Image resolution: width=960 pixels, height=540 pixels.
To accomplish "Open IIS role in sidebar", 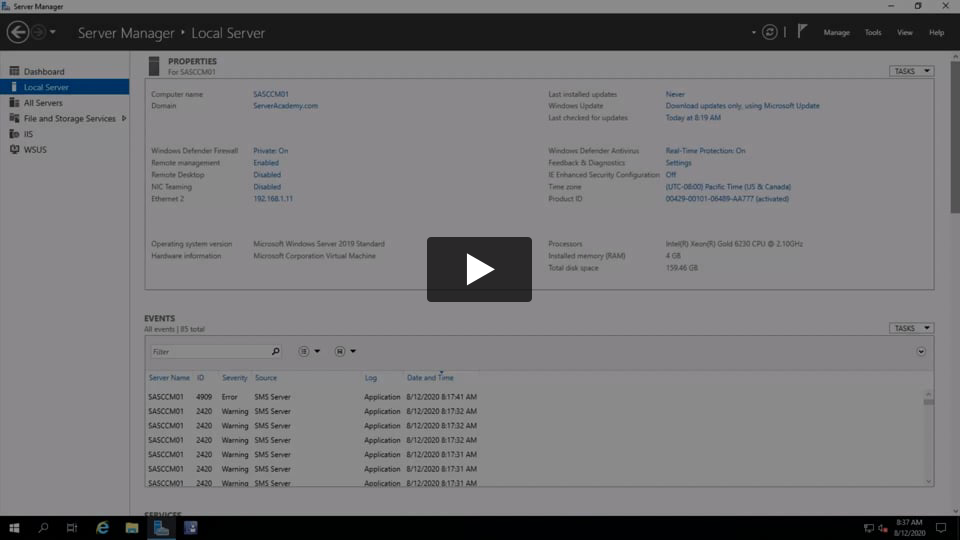I will point(28,134).
